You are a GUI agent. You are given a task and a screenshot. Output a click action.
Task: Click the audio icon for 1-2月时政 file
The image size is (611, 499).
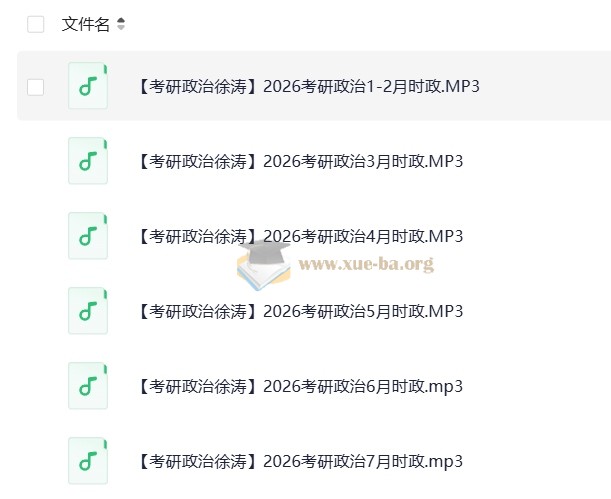88,86
